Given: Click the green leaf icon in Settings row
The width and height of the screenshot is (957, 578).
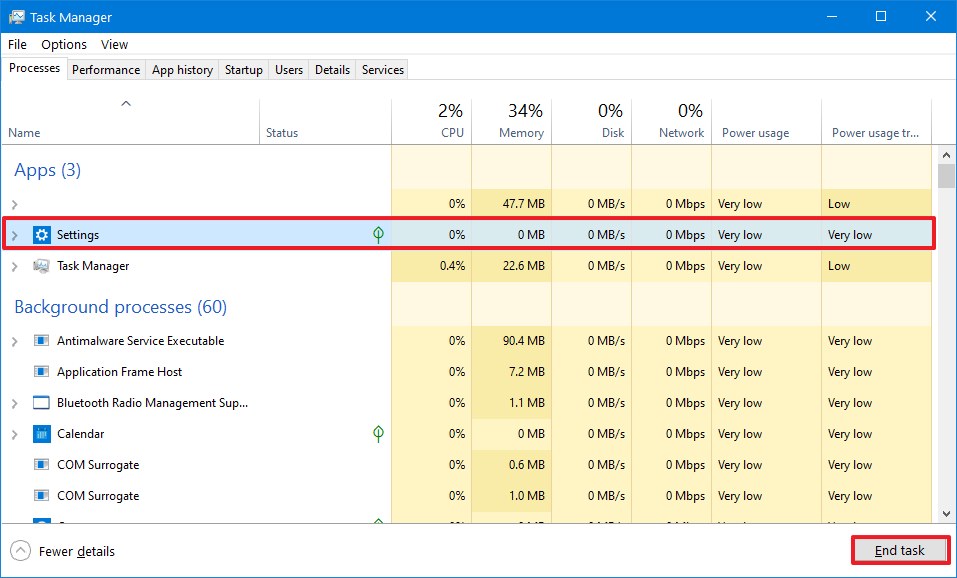Looking at the screenshot, I should click(378, 234).
